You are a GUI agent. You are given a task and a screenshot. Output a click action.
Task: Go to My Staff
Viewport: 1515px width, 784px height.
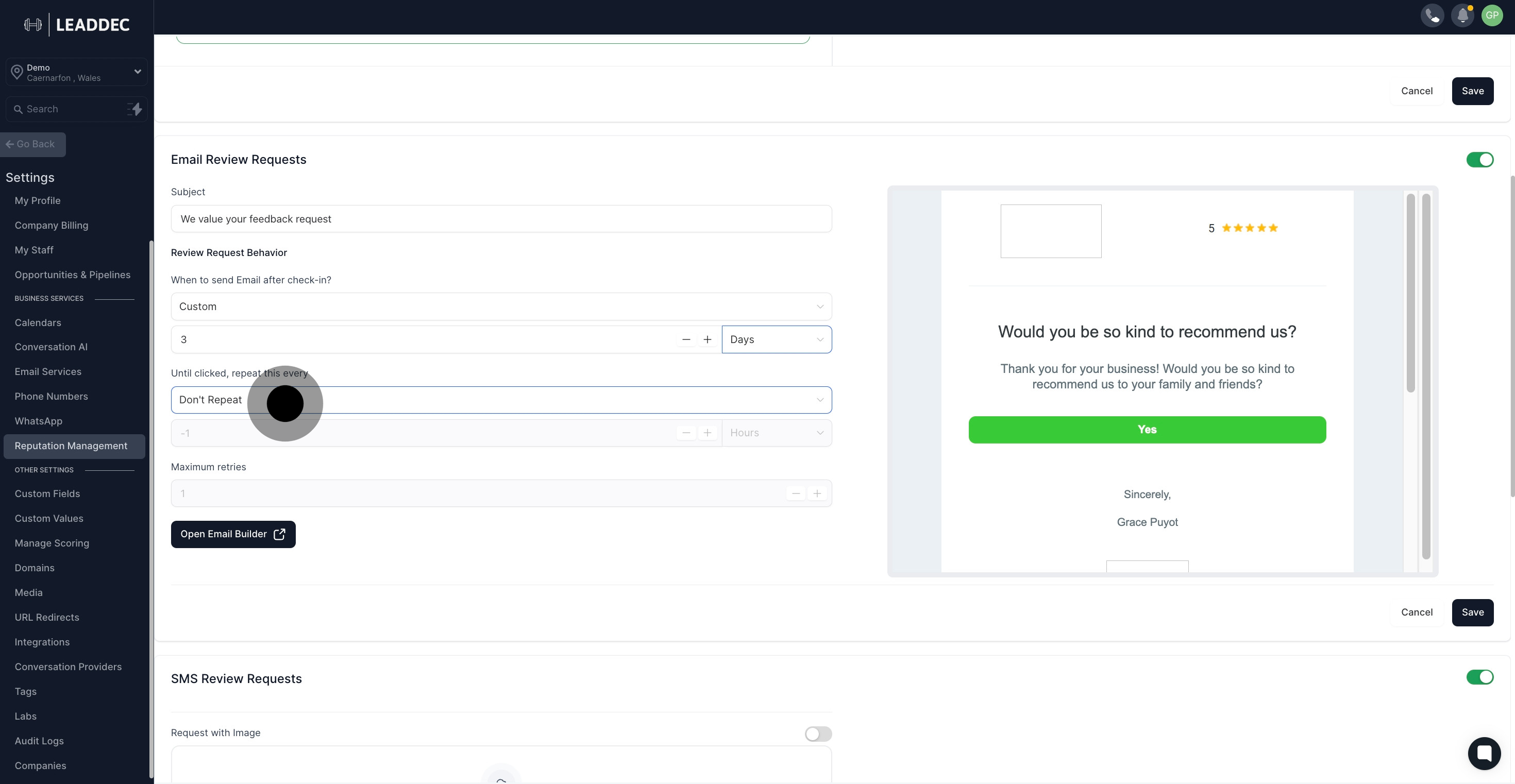coord(34,250)
